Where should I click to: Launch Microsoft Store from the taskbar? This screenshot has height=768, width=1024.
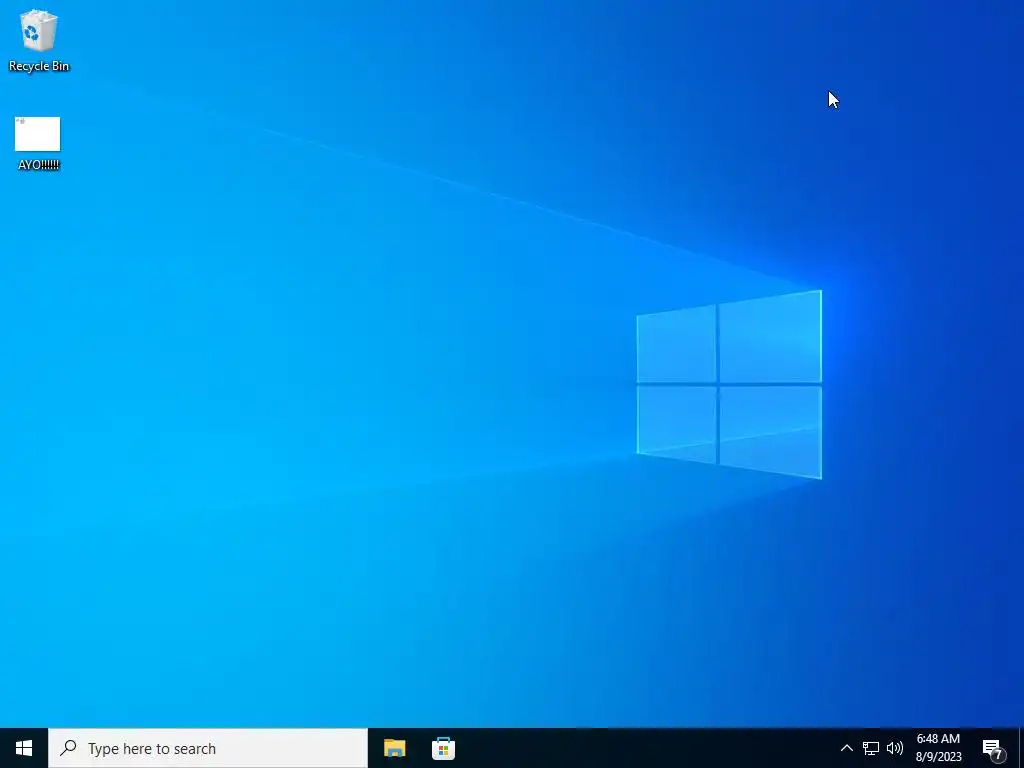(443, 748)
